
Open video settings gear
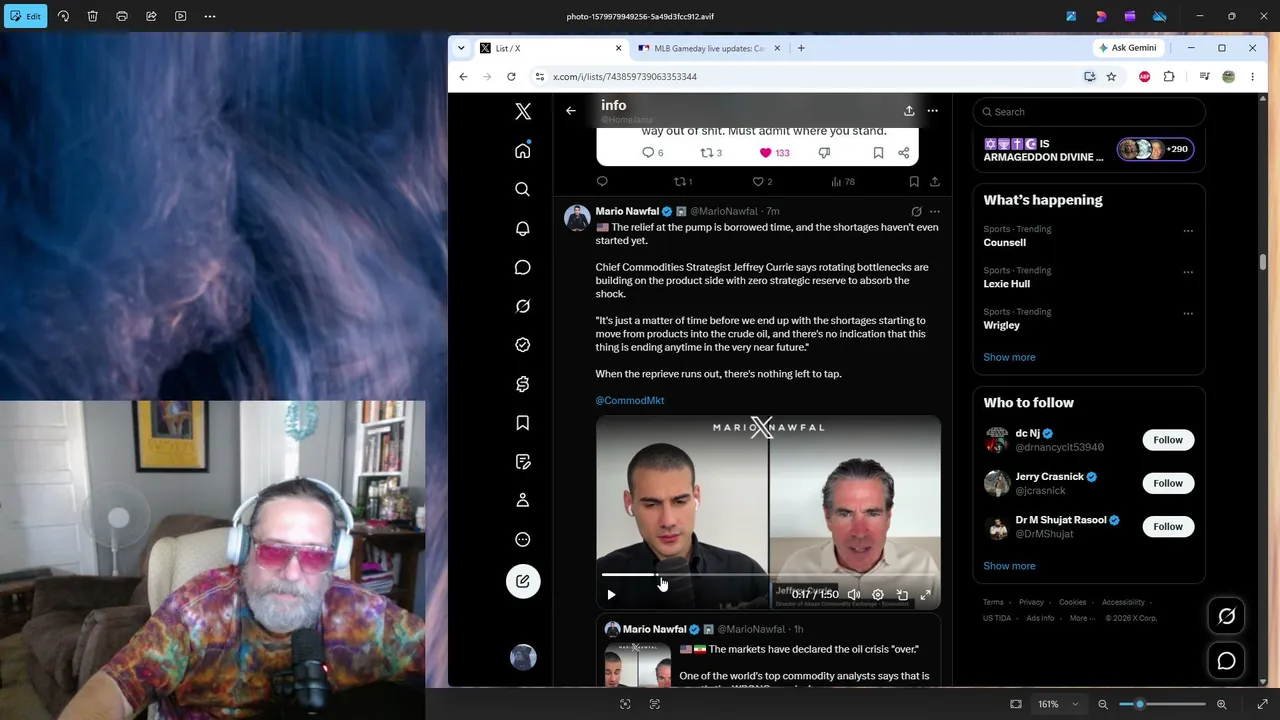tap(878, 595)
